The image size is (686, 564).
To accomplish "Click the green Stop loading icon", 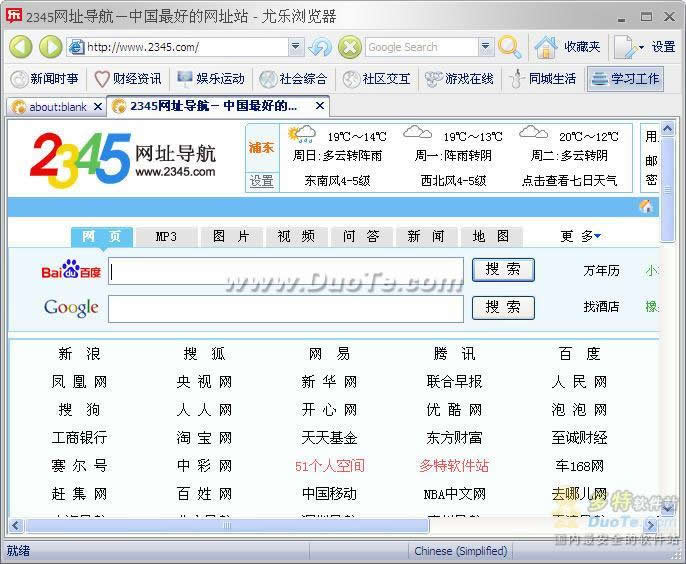I will (x=350, y=47).
